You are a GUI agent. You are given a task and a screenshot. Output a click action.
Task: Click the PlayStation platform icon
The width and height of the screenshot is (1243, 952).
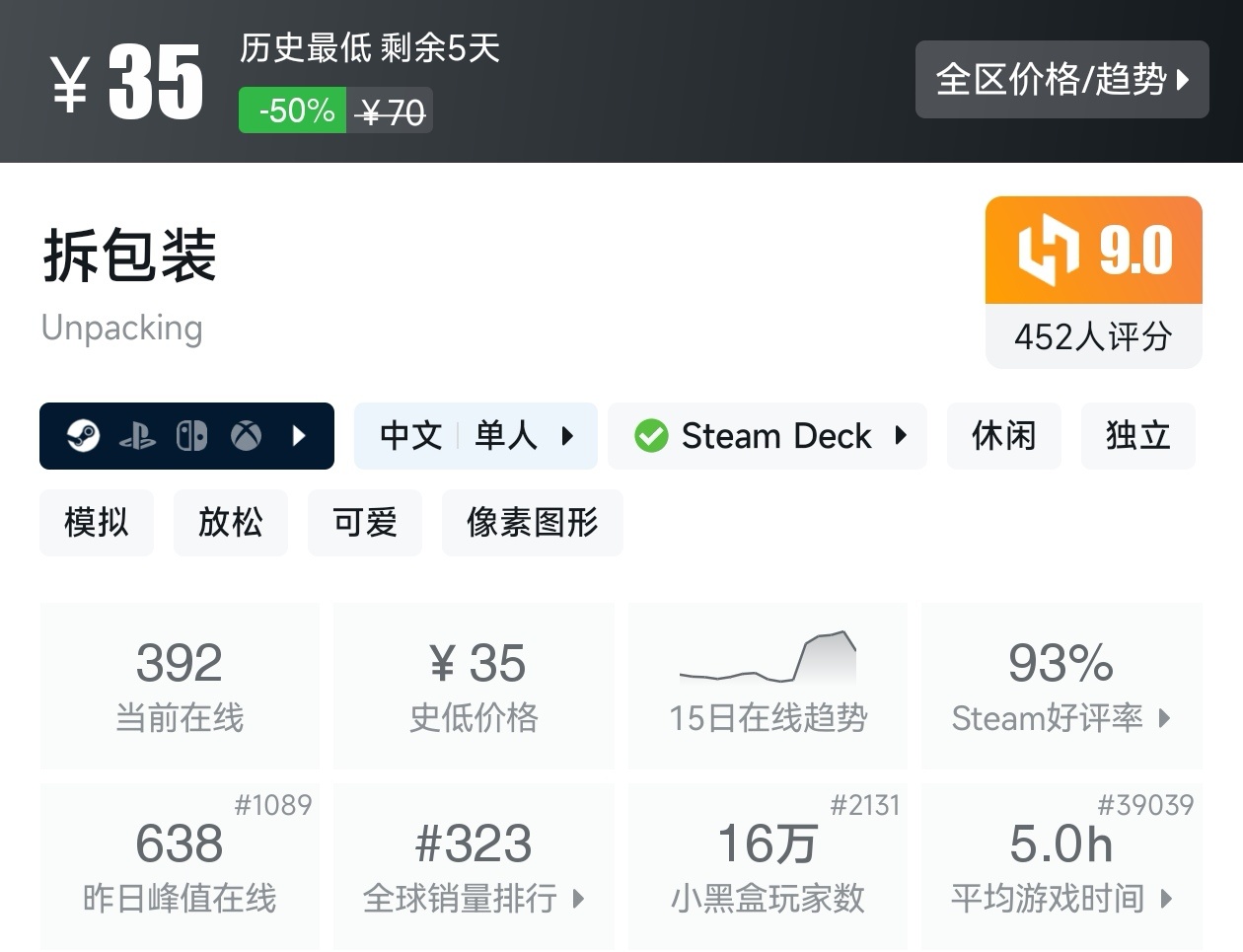point(140,435)
